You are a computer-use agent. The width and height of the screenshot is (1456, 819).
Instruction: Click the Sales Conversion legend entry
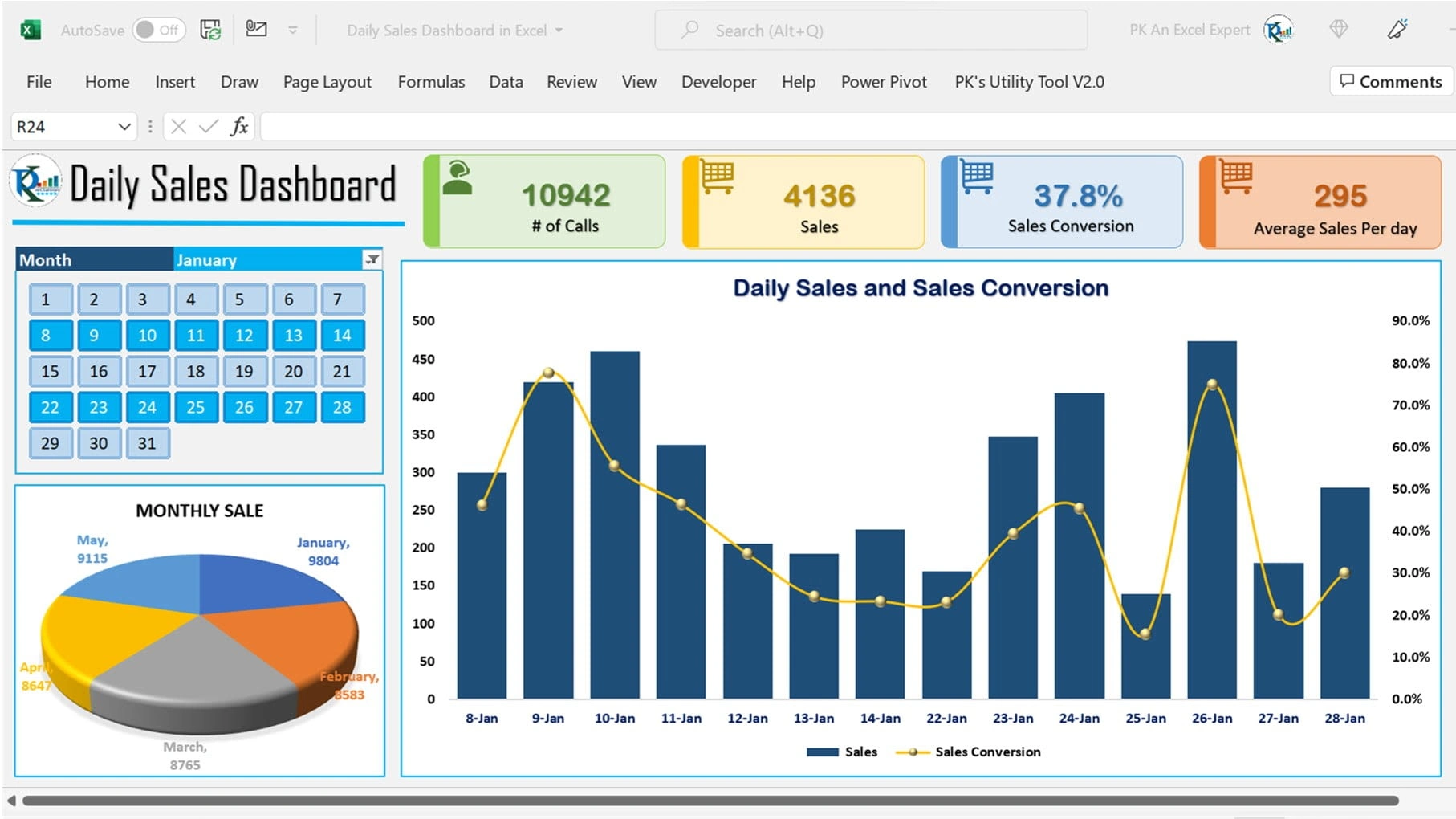pyautogui.click(x=969, y=752)
